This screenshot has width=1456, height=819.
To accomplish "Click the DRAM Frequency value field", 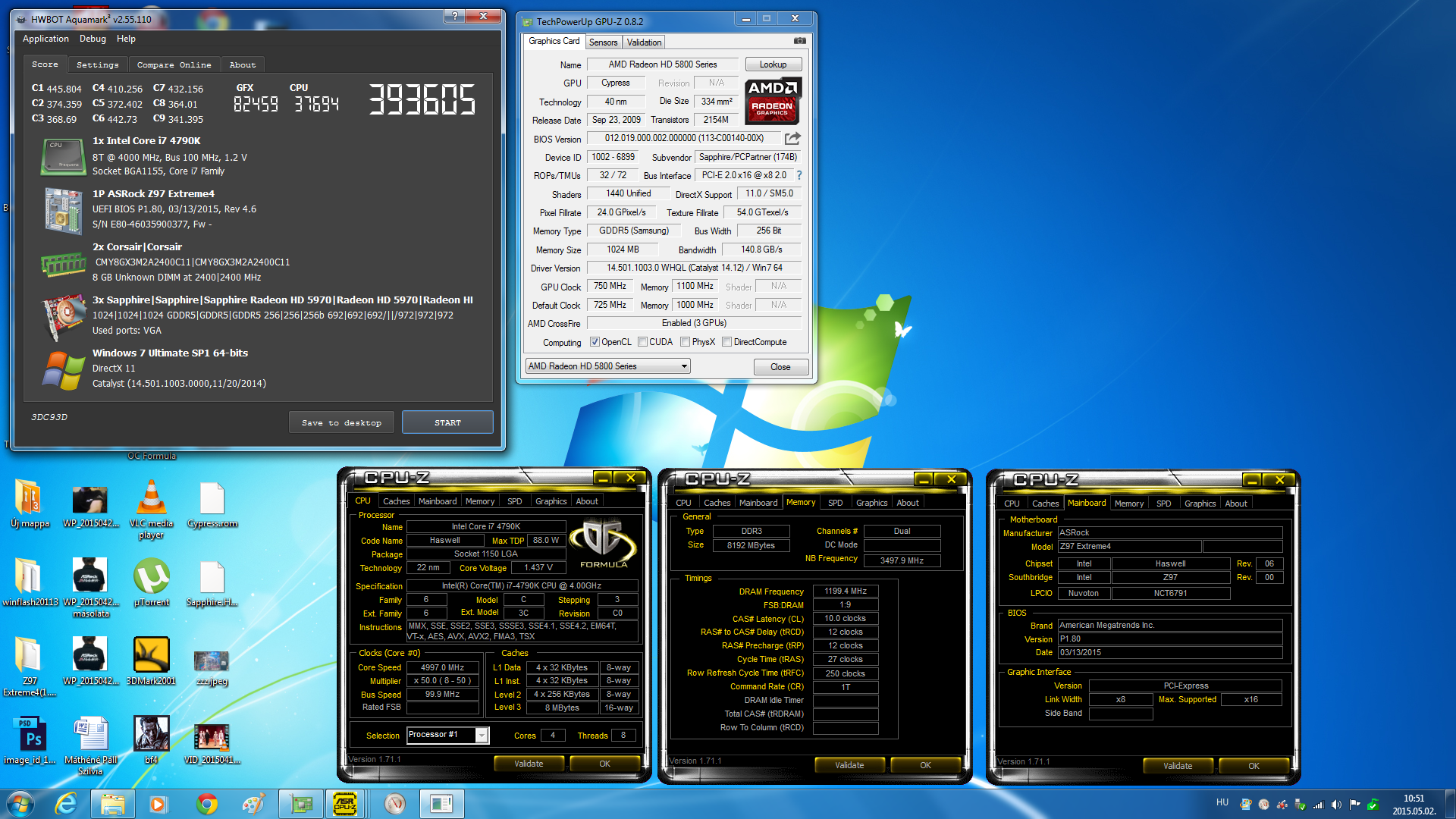I will tap(846, 591).
